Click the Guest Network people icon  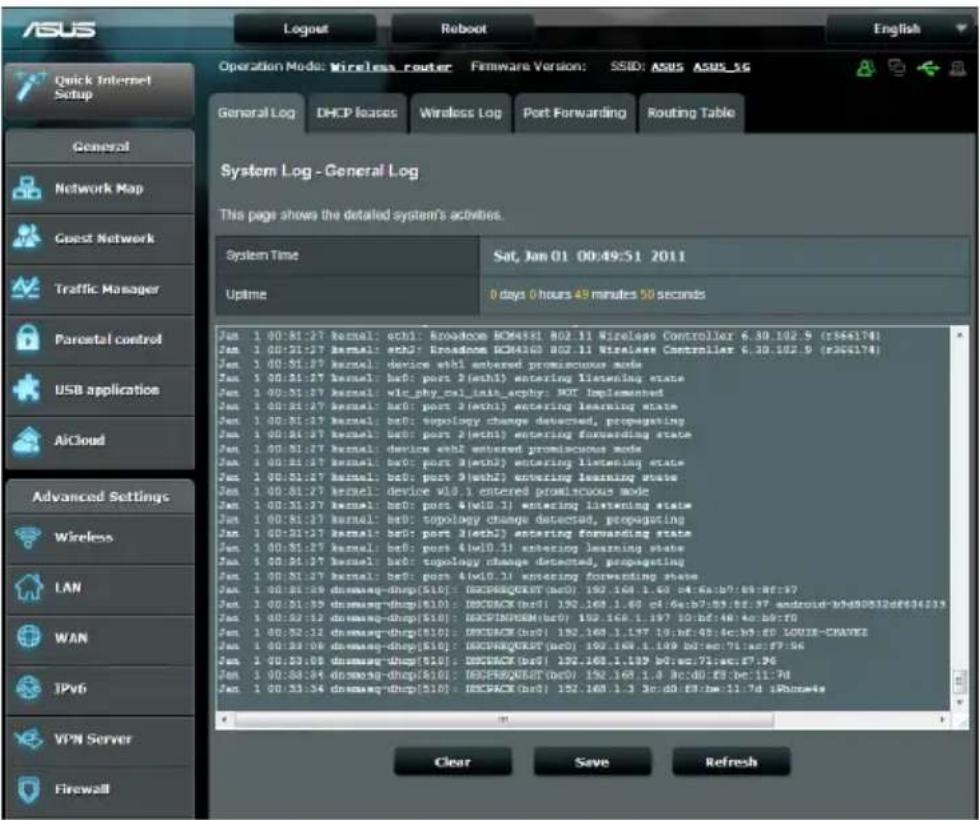pos(27,237)
